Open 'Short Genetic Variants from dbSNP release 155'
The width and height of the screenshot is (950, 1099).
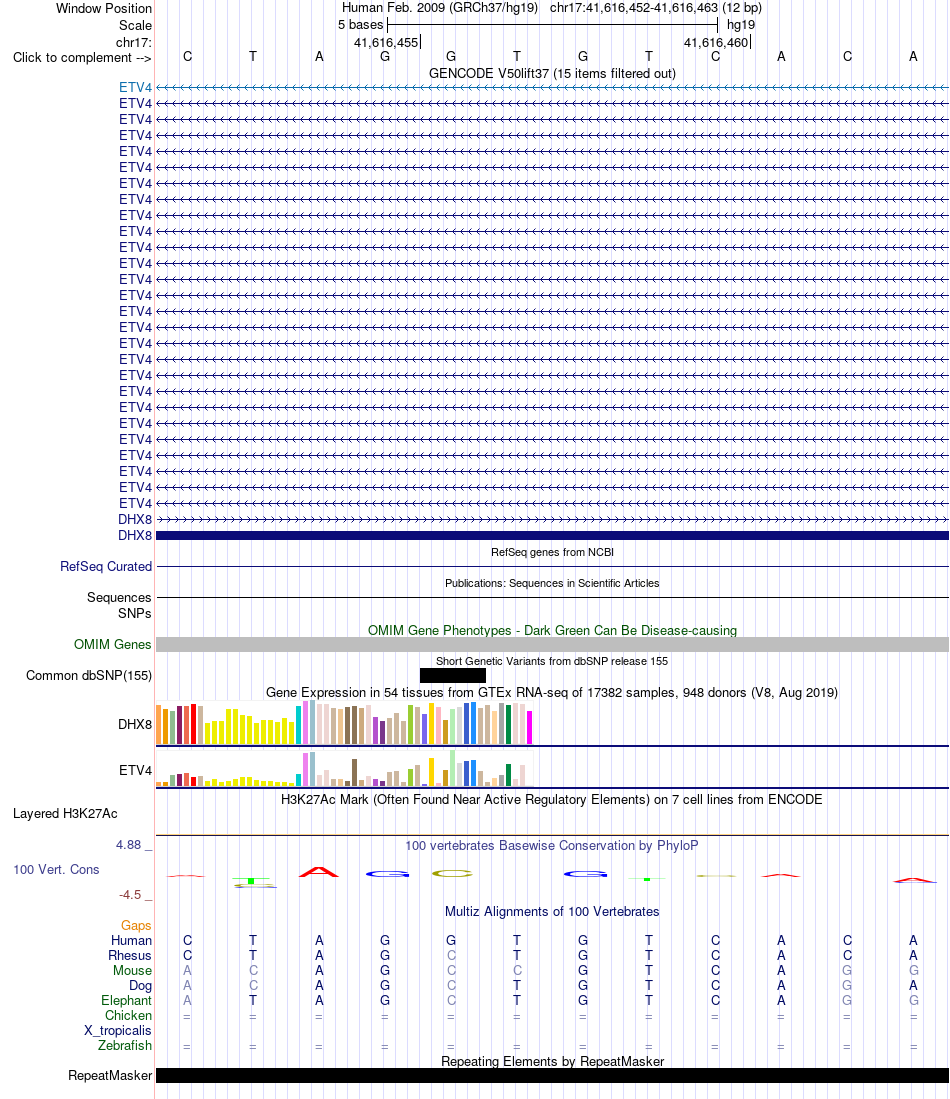point(552,661)
